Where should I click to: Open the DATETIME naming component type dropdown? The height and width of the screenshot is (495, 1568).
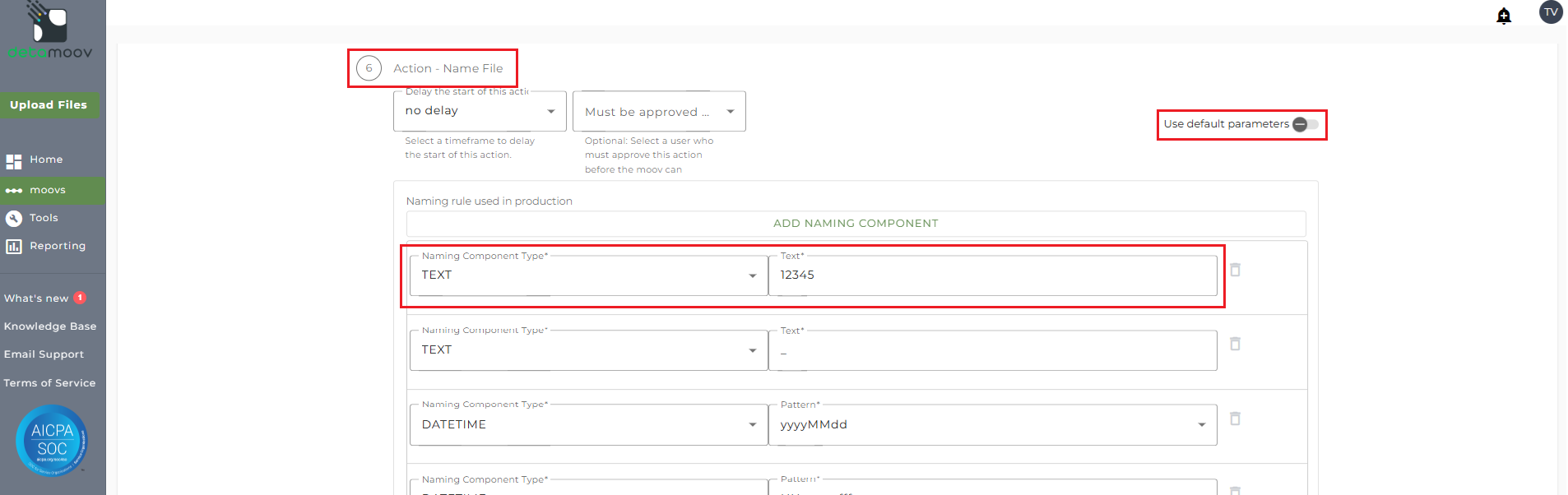588,424
